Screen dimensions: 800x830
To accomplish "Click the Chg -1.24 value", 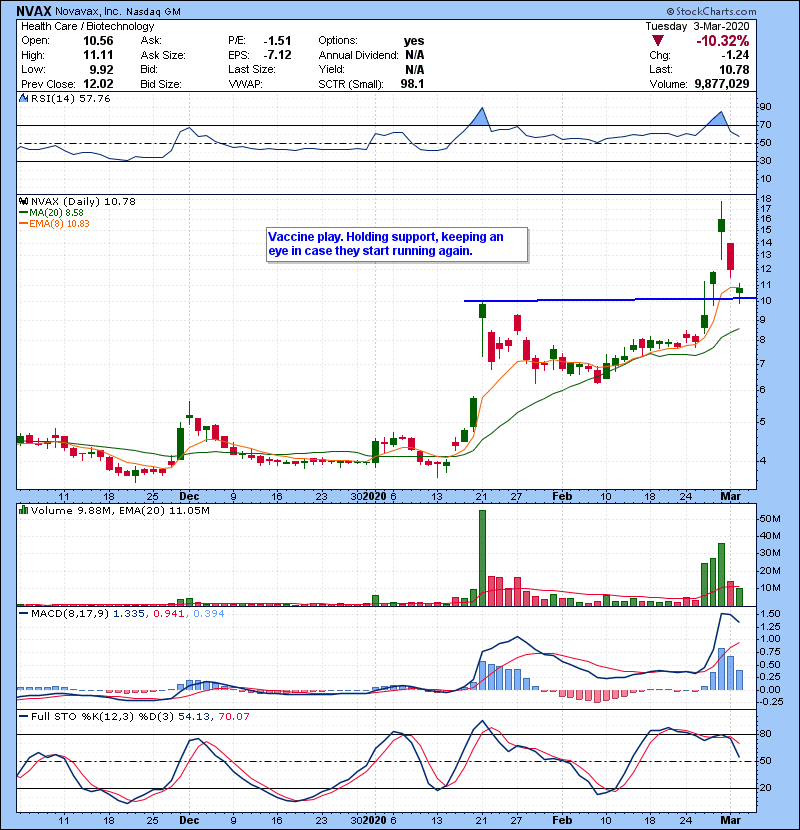I will pos(736,55).
